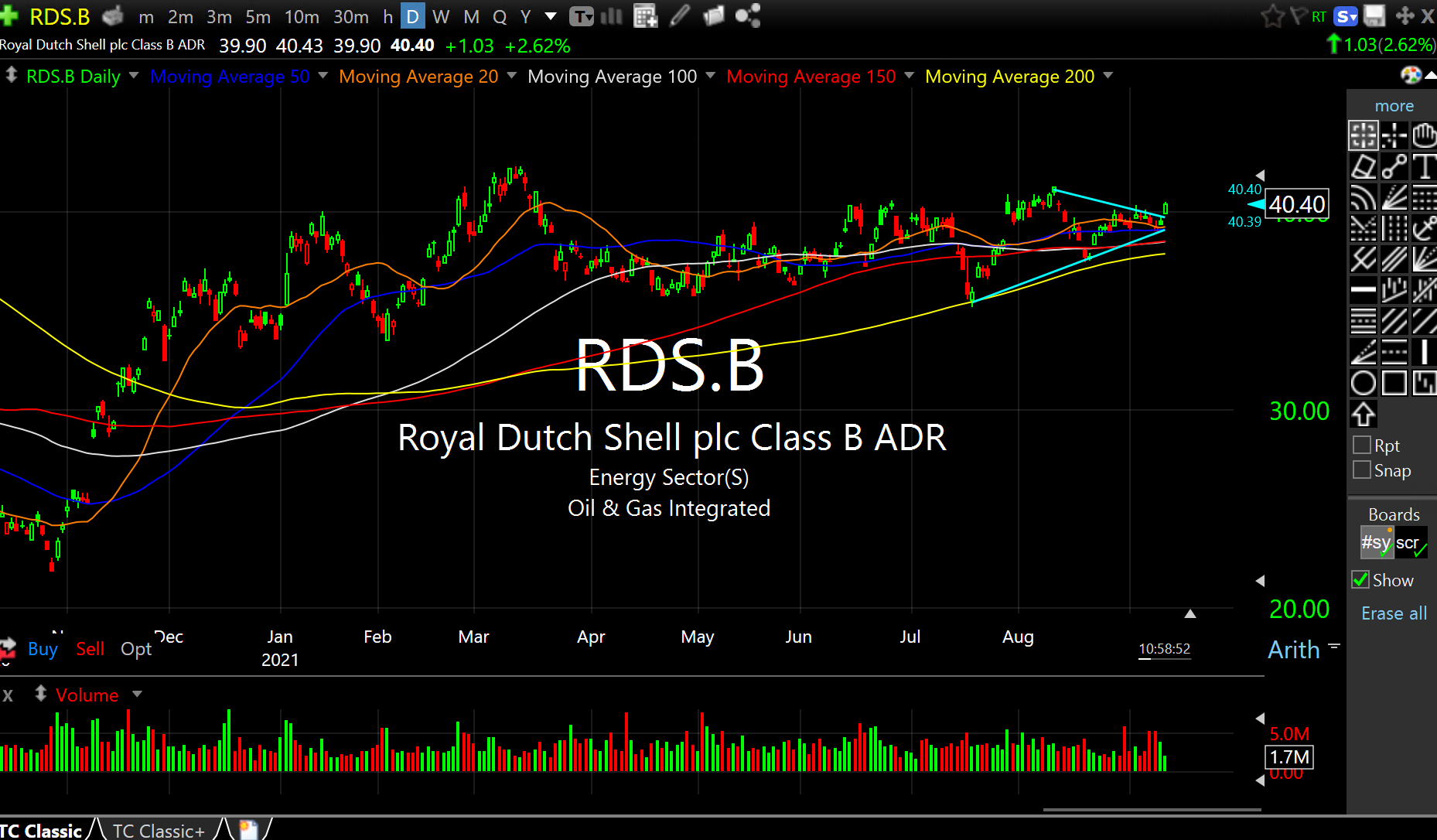Image resolution: width=1437 pixels, height=840 pixels.
Task: Click the share icon in top toolbar
Action: (x=748, y=16)
